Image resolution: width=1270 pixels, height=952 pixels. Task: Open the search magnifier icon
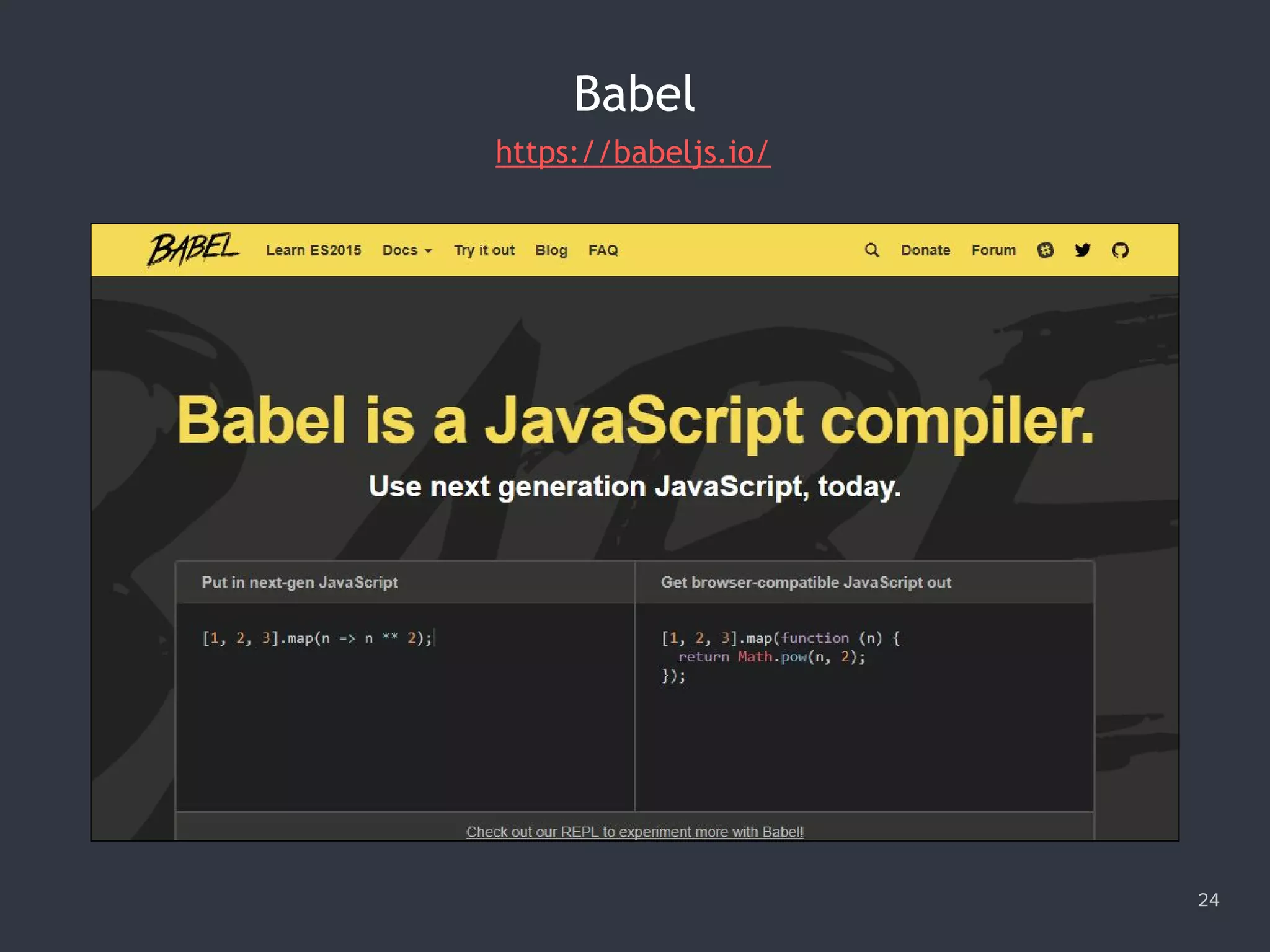(x=872, y=250)
